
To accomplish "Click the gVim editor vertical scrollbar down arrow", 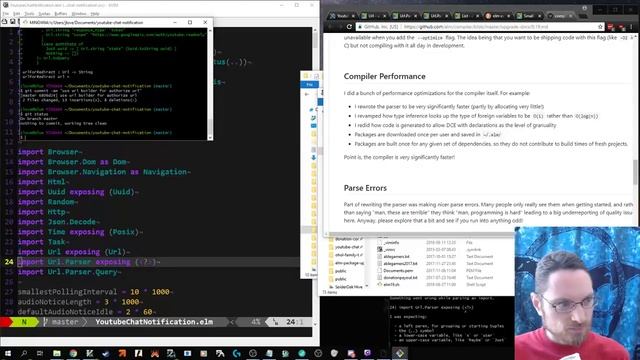I will [x=315, y=324].
